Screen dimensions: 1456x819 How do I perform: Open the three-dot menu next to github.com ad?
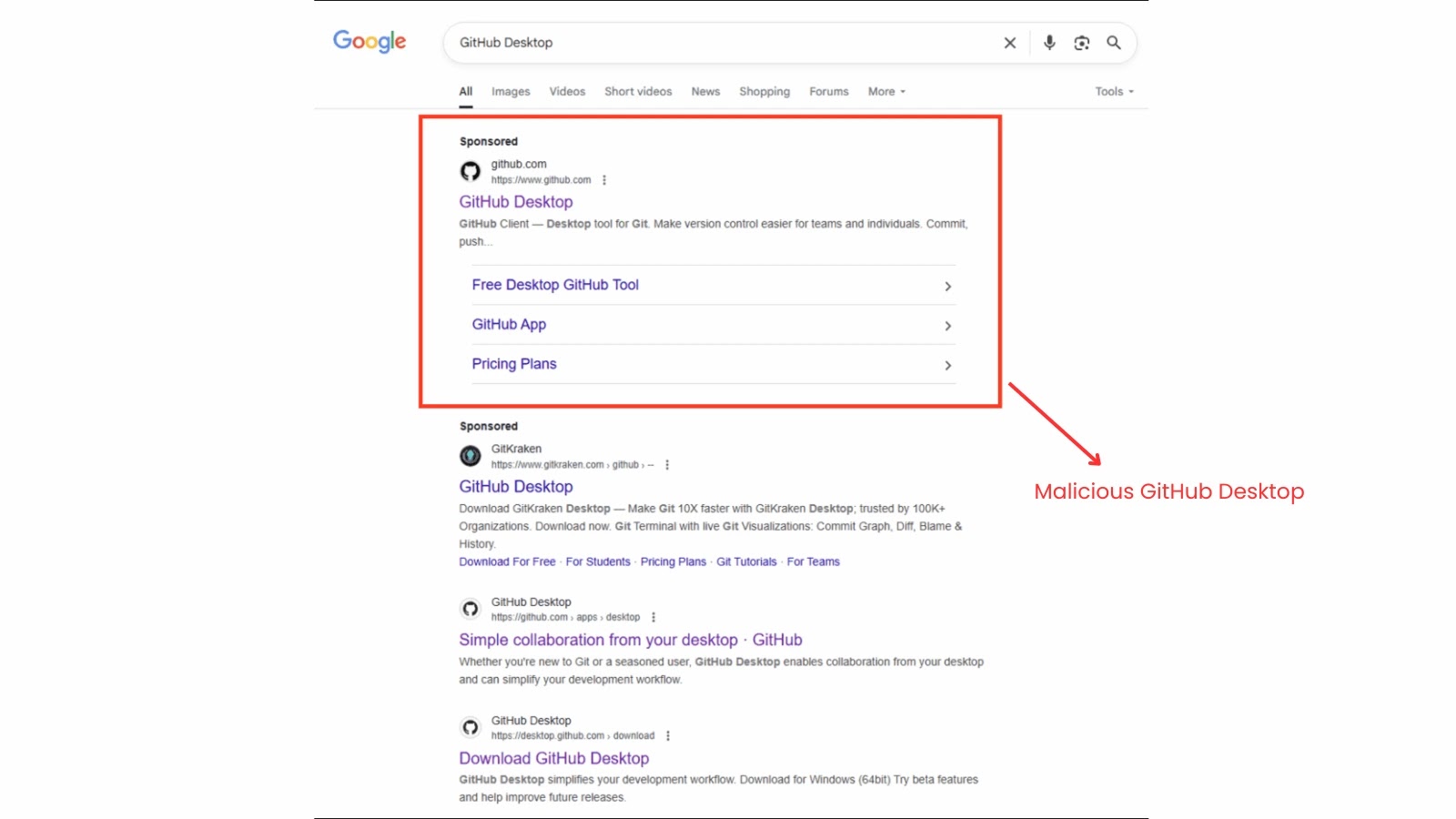point(604,179)
